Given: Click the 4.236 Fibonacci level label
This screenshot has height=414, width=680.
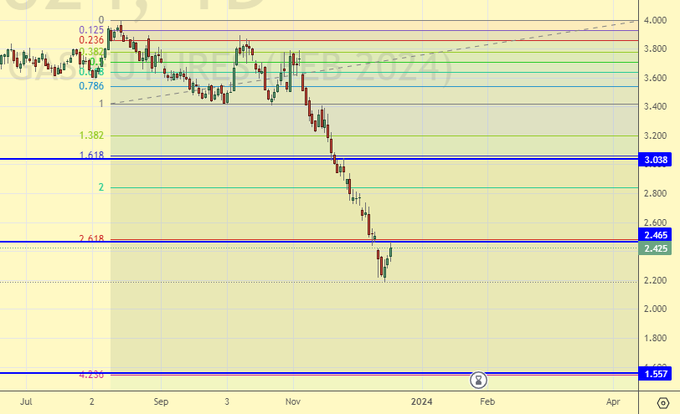Looking at the screenshot, I should 91,374.
